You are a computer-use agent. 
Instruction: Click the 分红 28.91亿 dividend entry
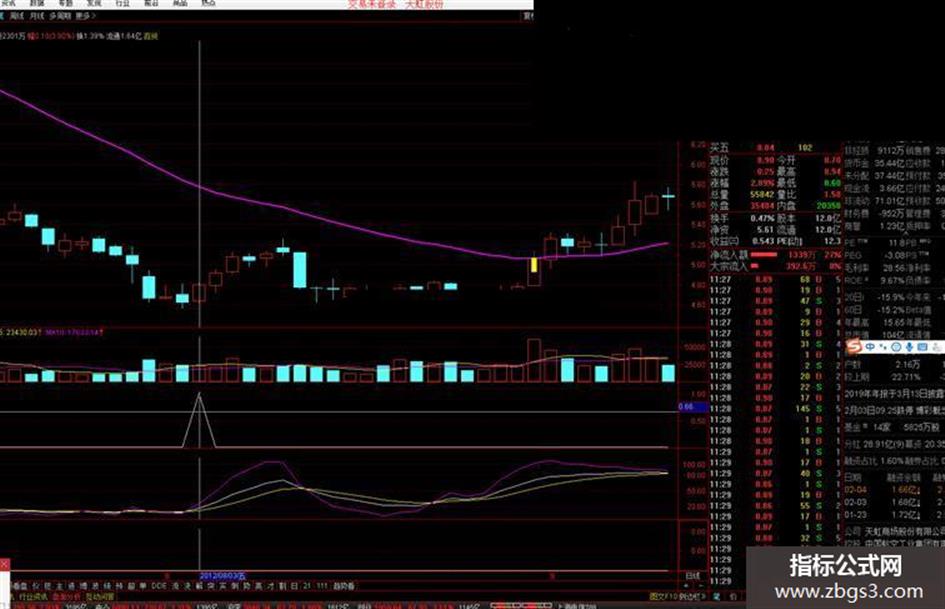click(874, 444)
